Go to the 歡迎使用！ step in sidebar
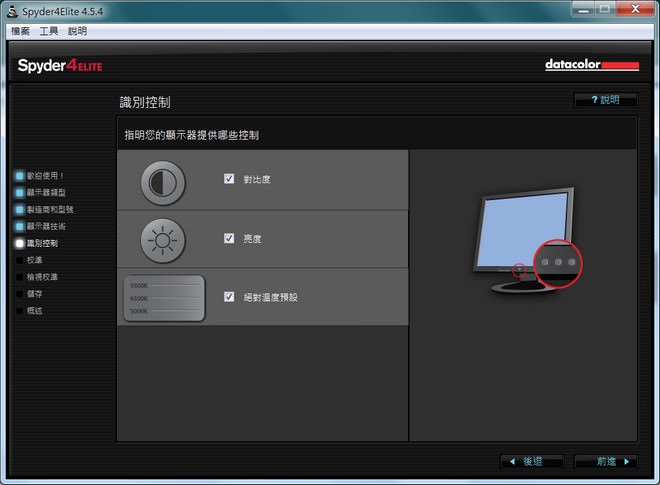Screen dimensions: 660x485 pos(45,175)
